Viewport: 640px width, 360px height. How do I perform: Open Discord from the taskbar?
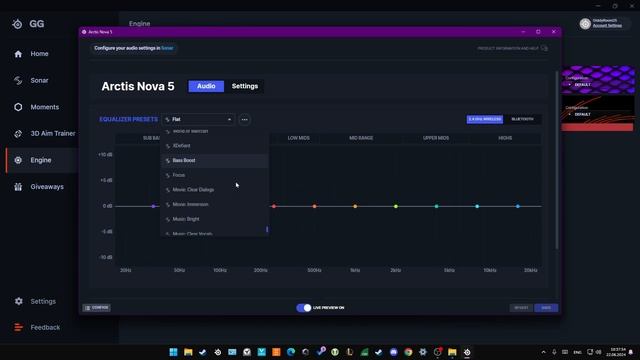(393, 352)
